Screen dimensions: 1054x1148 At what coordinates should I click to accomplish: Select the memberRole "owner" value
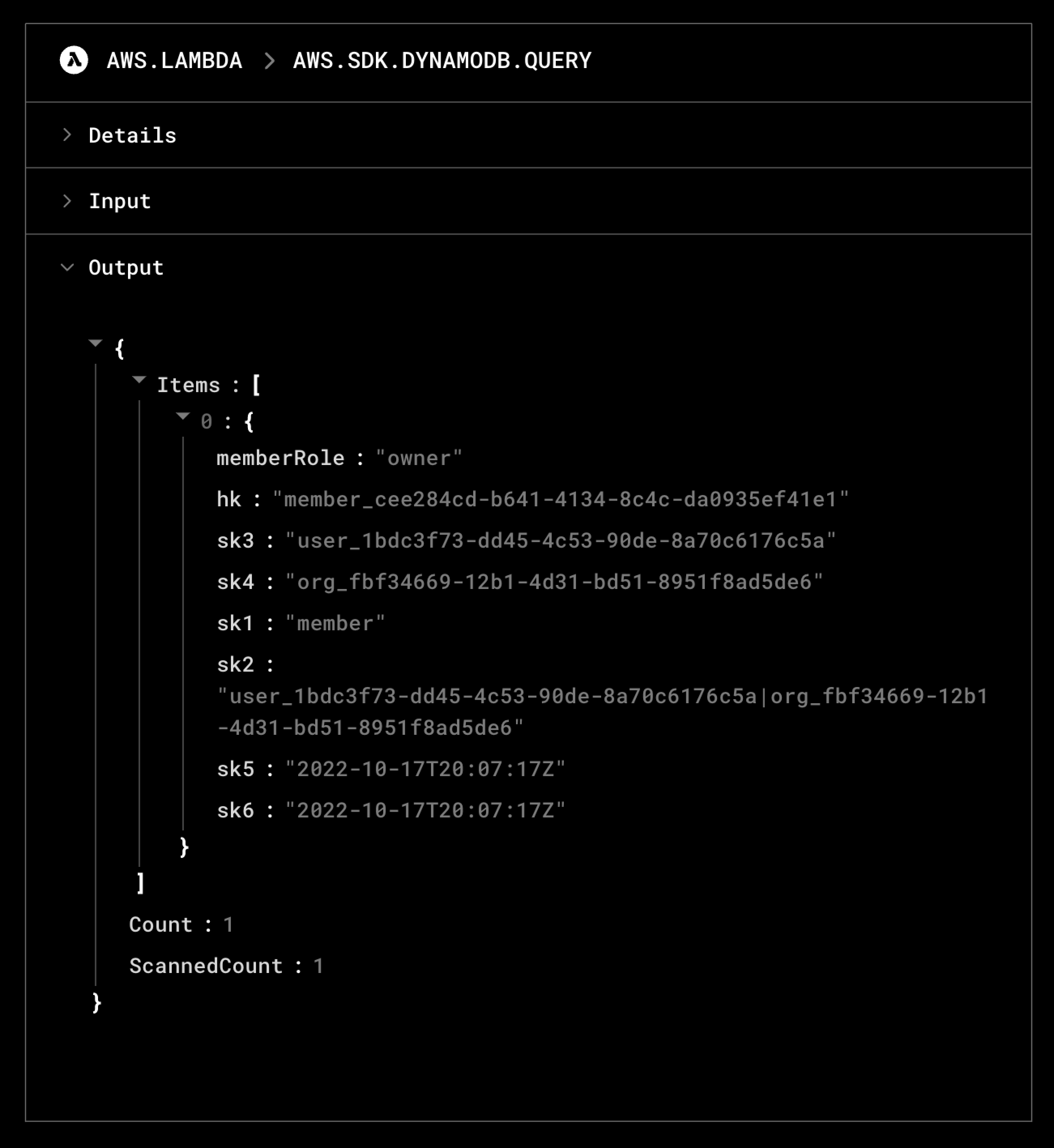click(x=418, y=459)
